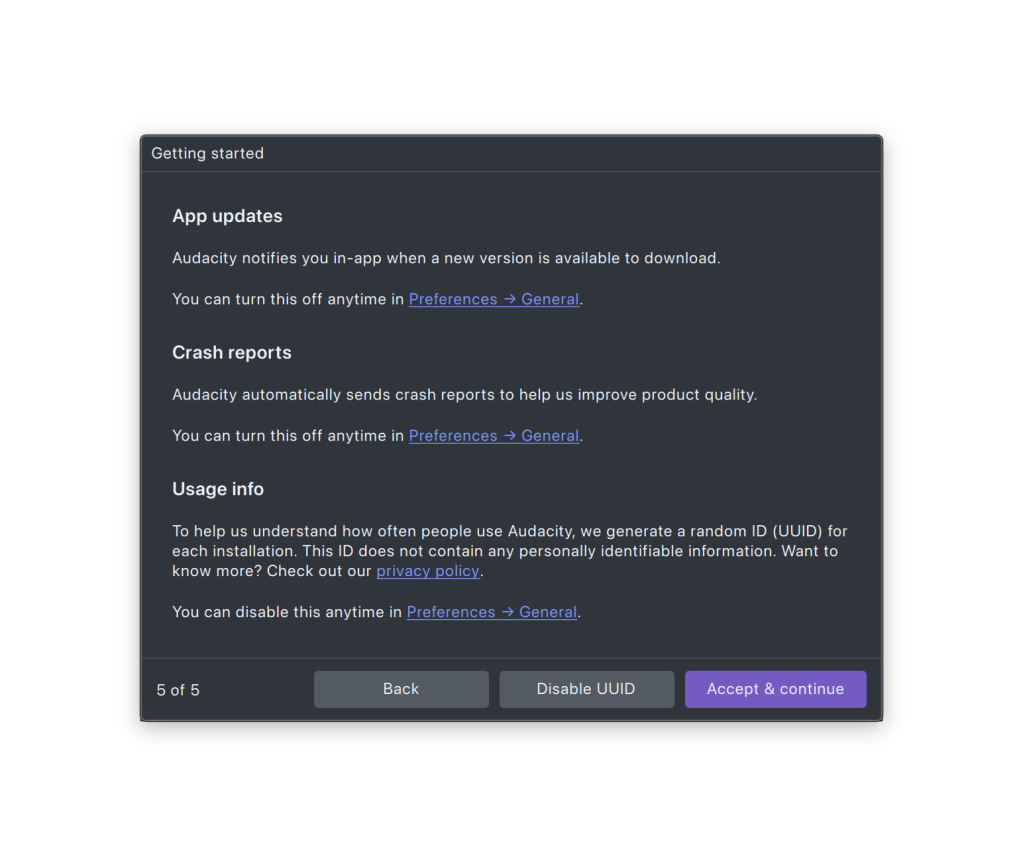This screenshot has height=867, width=1023.
Task: Select the Disable UUID button
Action: [x=587, y=689]
